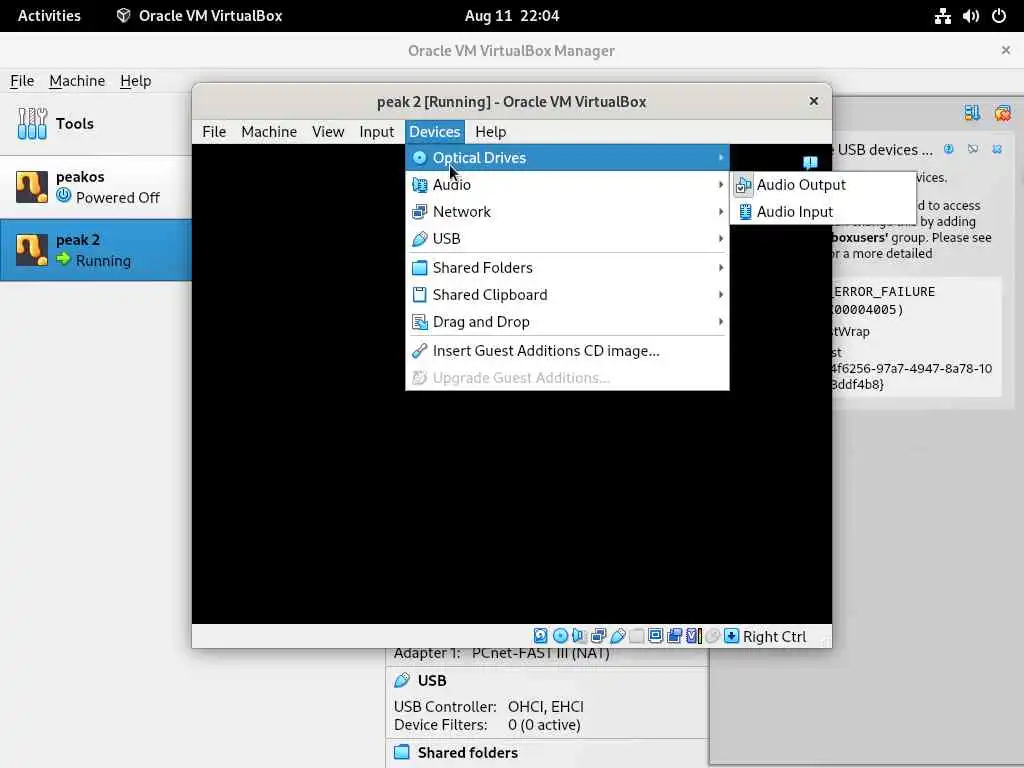Click the clock Aug 11 22:04
This screenshot has height=768, width=1024.
point(512,16)
